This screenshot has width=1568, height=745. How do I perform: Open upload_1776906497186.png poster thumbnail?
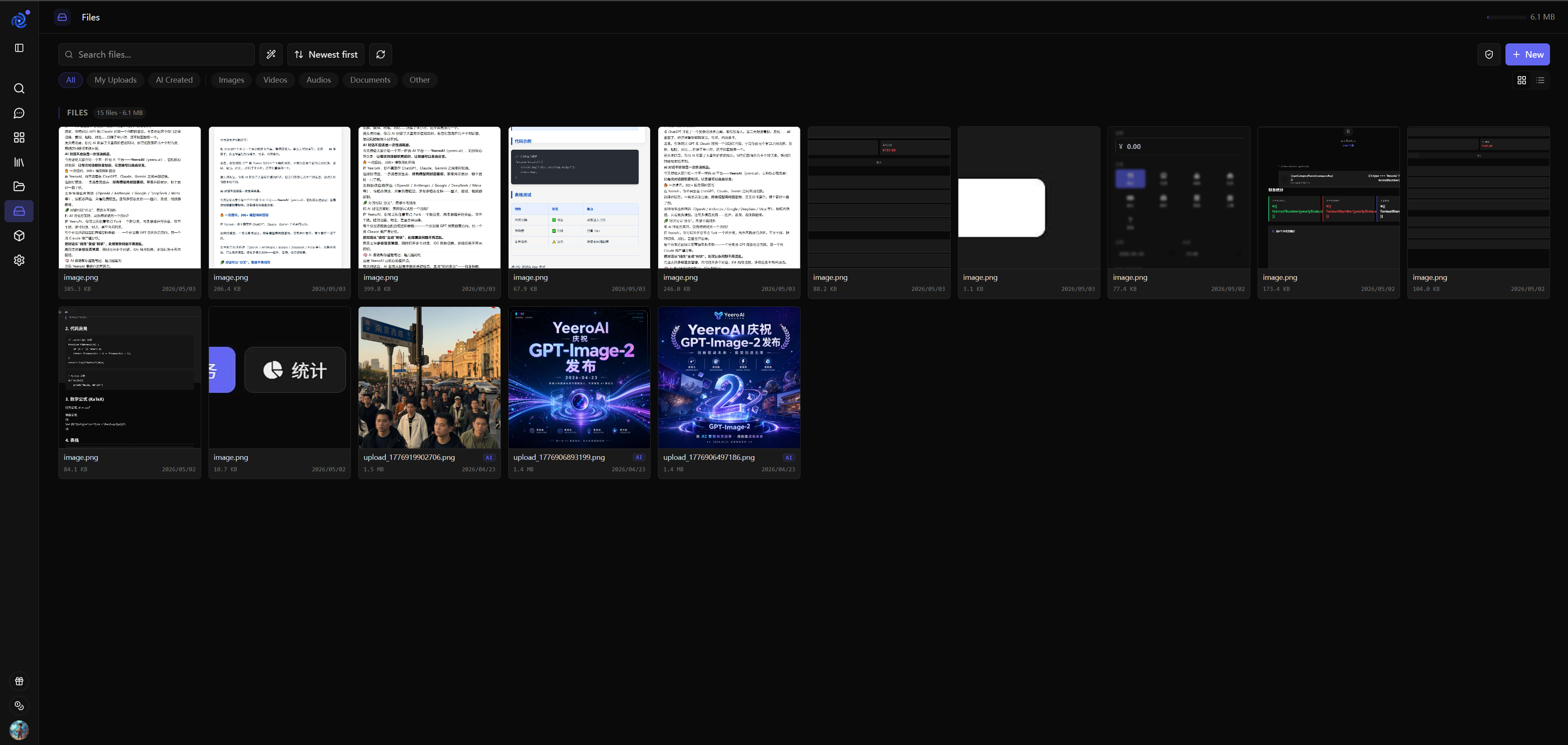tap(729, 378)
